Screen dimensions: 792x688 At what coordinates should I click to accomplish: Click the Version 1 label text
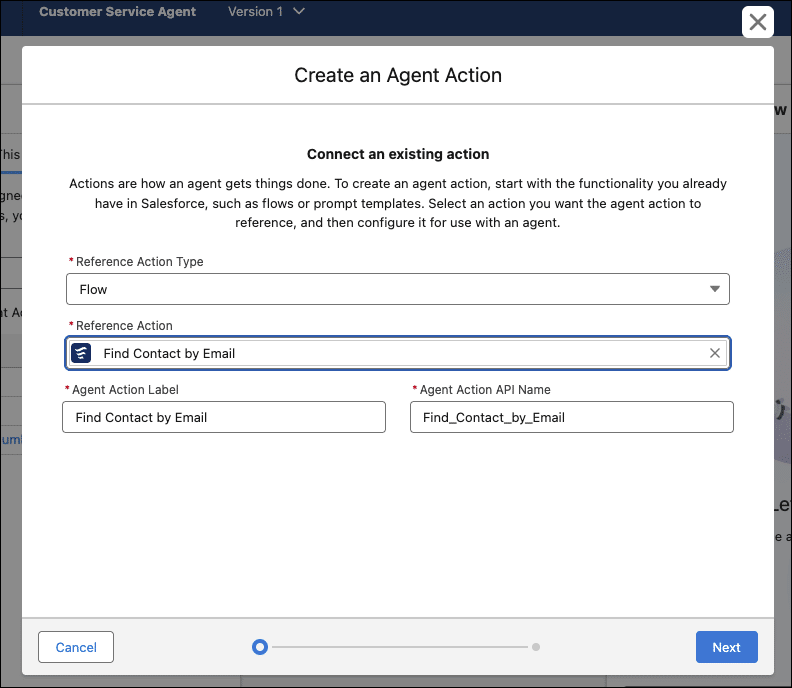pyautogui.click(x=255, y=12)
